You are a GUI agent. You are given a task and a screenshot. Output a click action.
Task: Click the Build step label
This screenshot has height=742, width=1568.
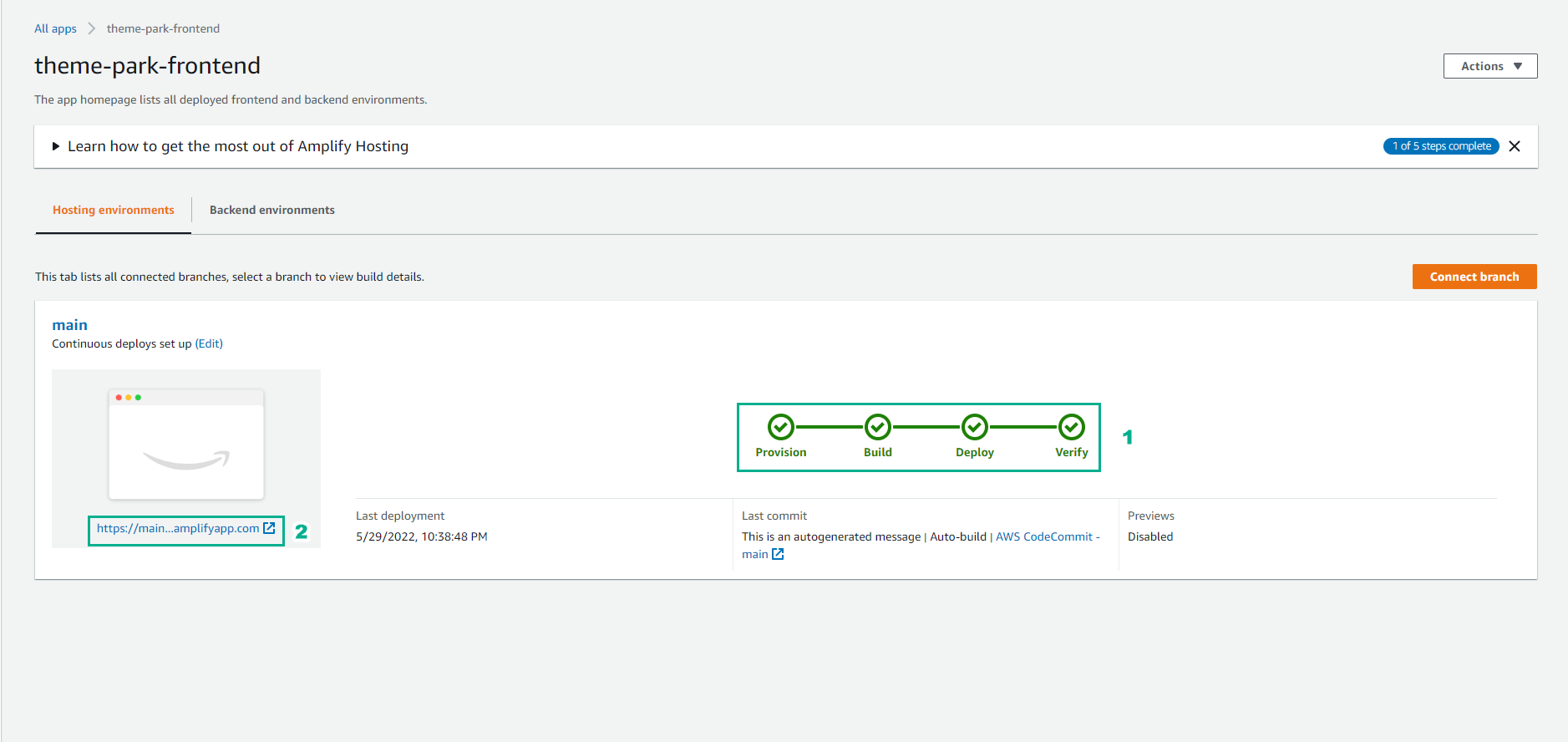pos(878,452)
